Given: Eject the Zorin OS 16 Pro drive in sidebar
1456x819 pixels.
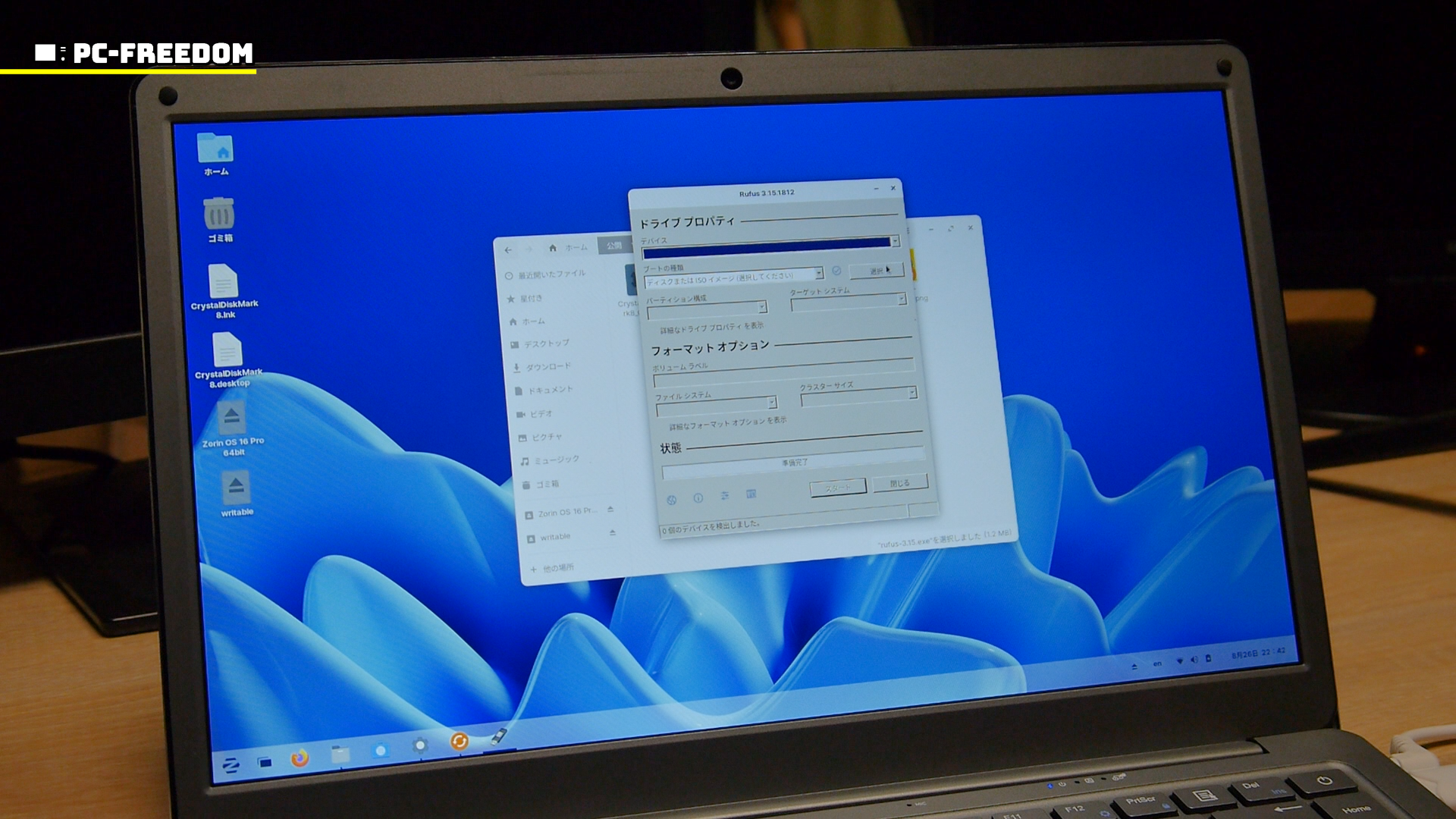Looking at the screenshot, I should click(x=610, y=510).
